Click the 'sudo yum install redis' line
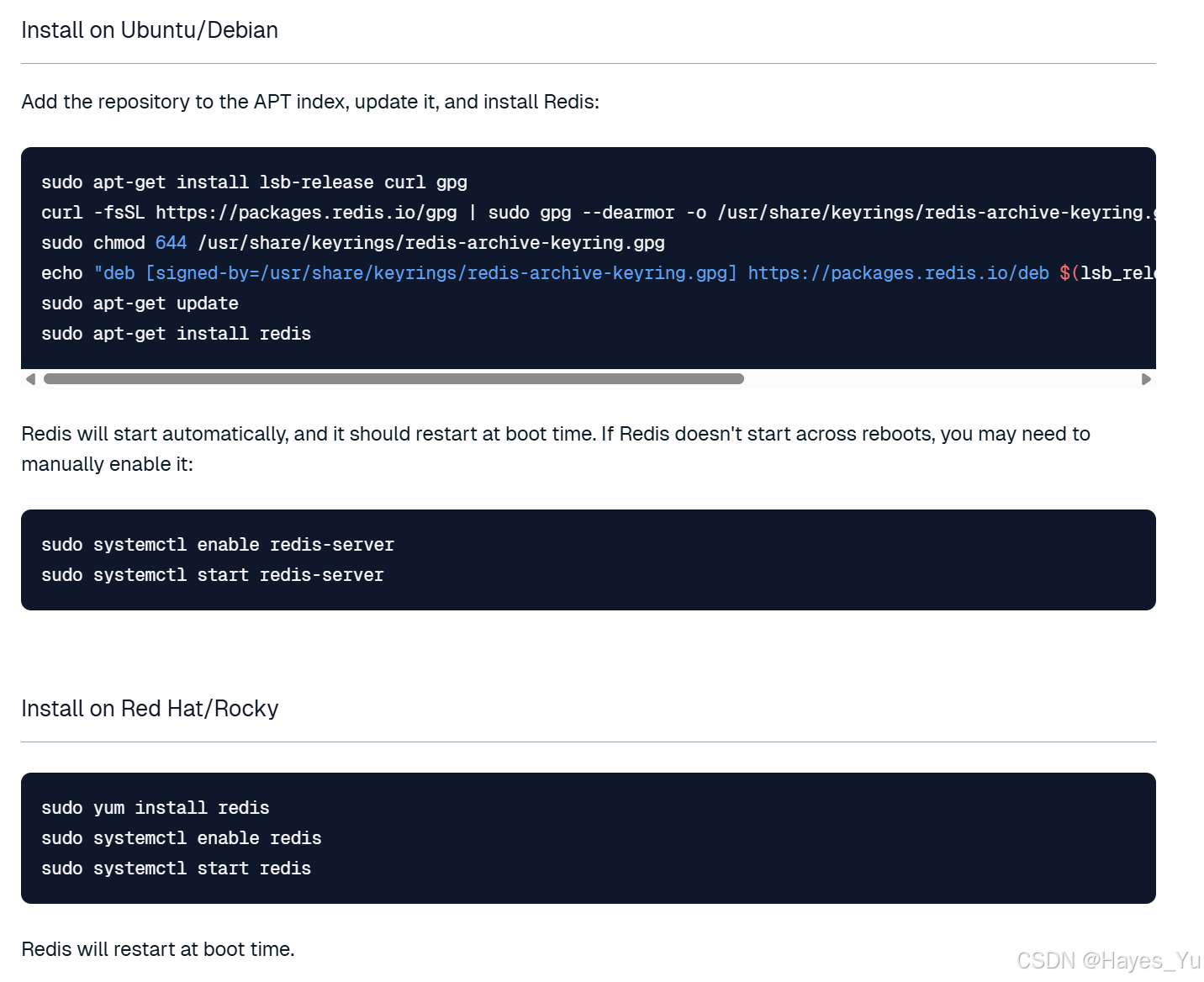This screenshot has width=1204, height=982. point(156,808)
